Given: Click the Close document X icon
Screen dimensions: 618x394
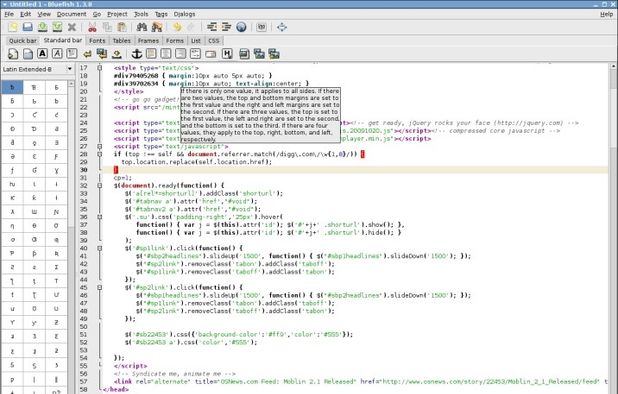Looking at the screenshot, I should tap(72, 27).
